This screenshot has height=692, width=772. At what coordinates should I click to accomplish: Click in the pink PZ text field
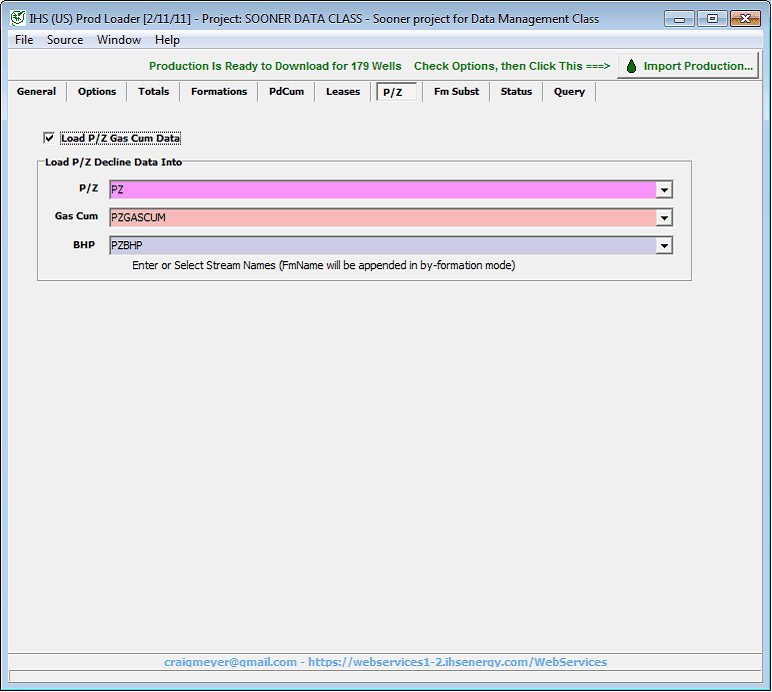(380, 190)
